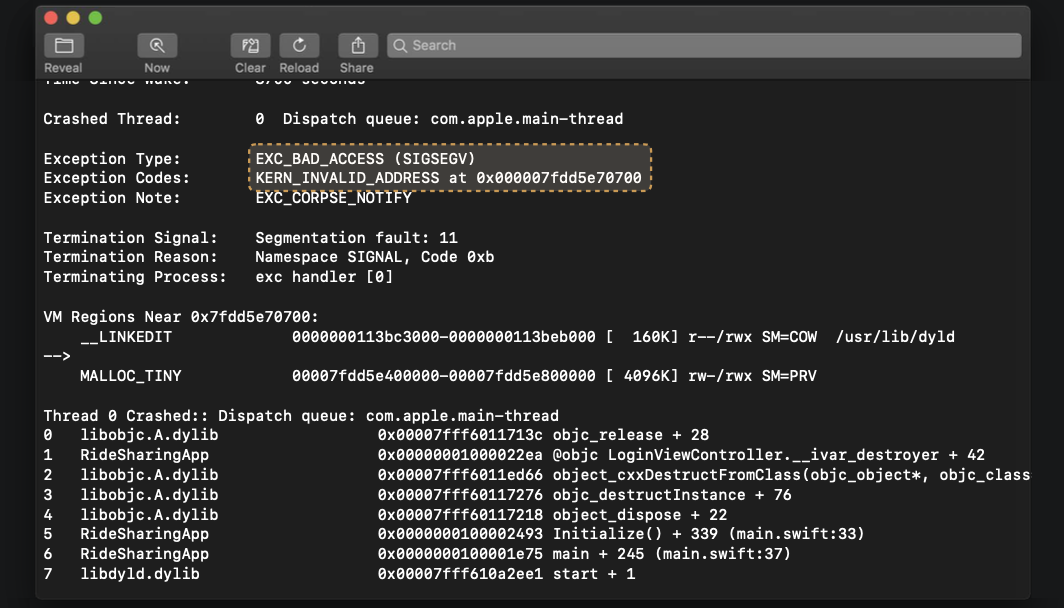Image resolution: width=1064 pixels, height=608 pixels.
Task: Click the Reveal folder icon
Action: click(x=63, y=45)
